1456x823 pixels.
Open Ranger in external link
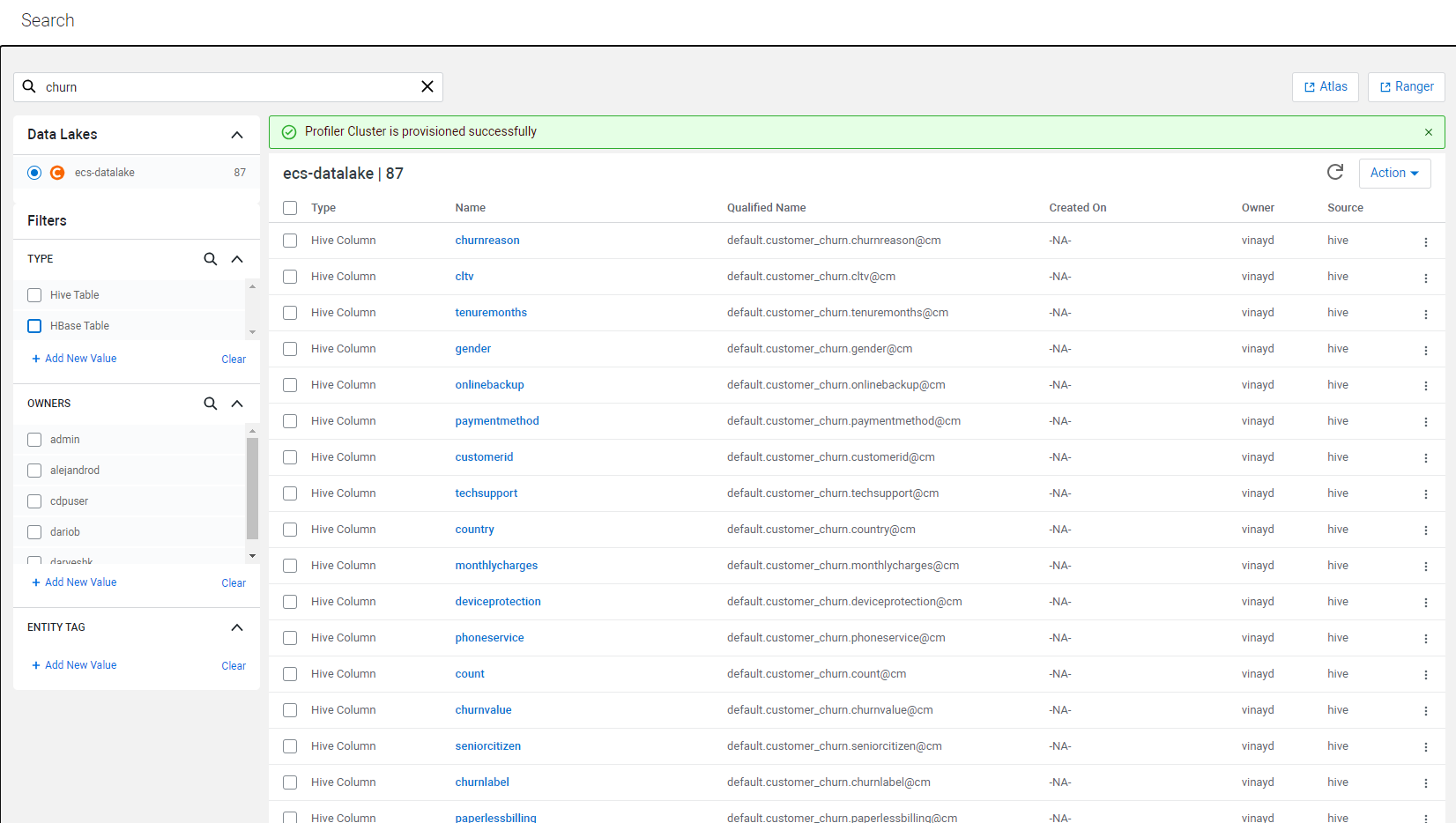pyautogui.click(x=1406, y=86)
